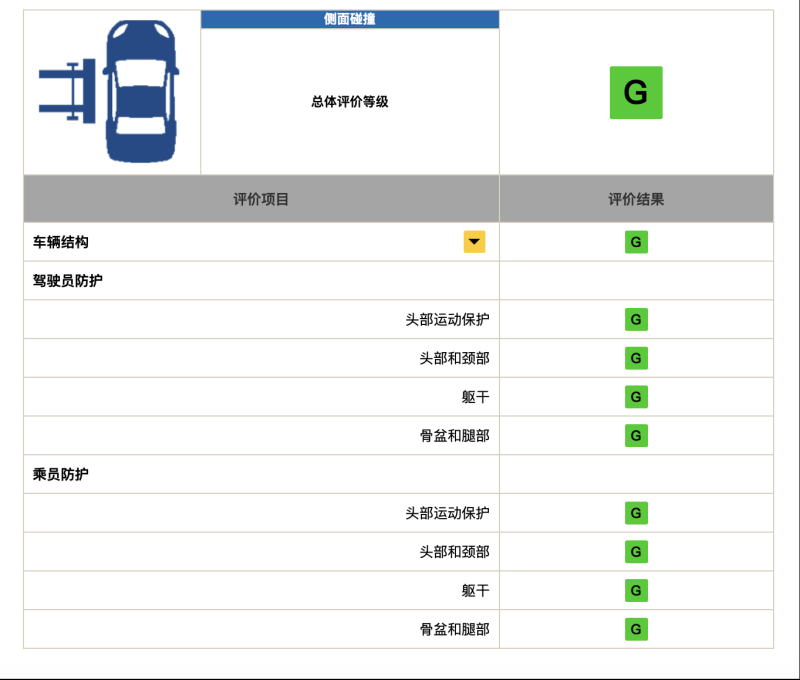The width and height of the screenshot is (800, 680).
Task: Click 躯干 under 乘员防护
Action: 475,590
